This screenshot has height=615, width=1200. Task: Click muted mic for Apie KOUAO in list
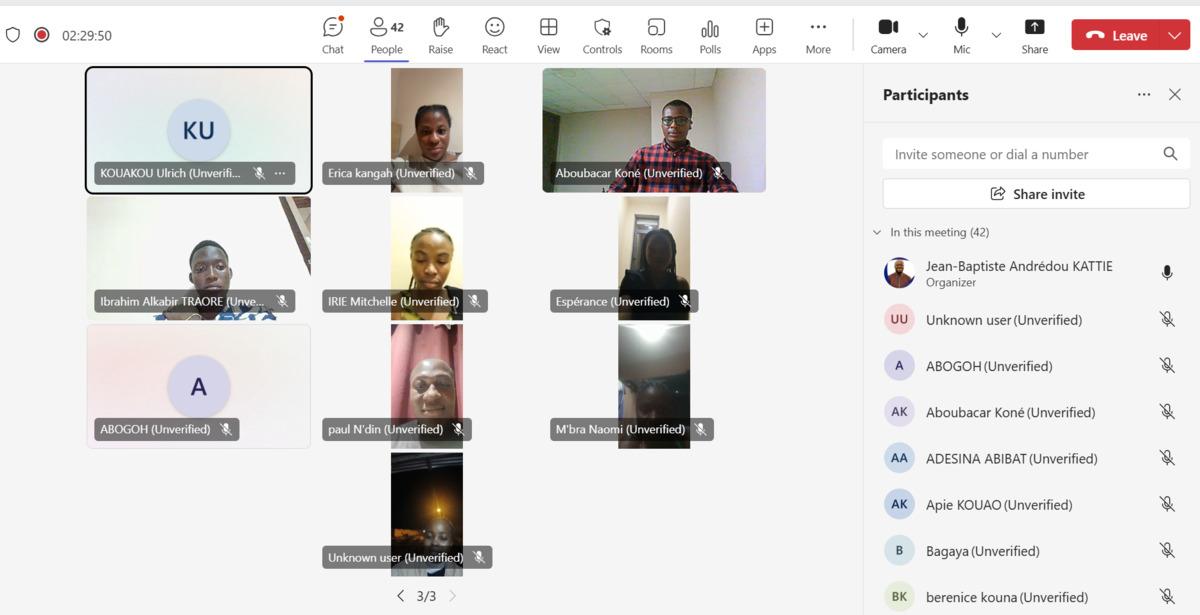[1166, 505]
